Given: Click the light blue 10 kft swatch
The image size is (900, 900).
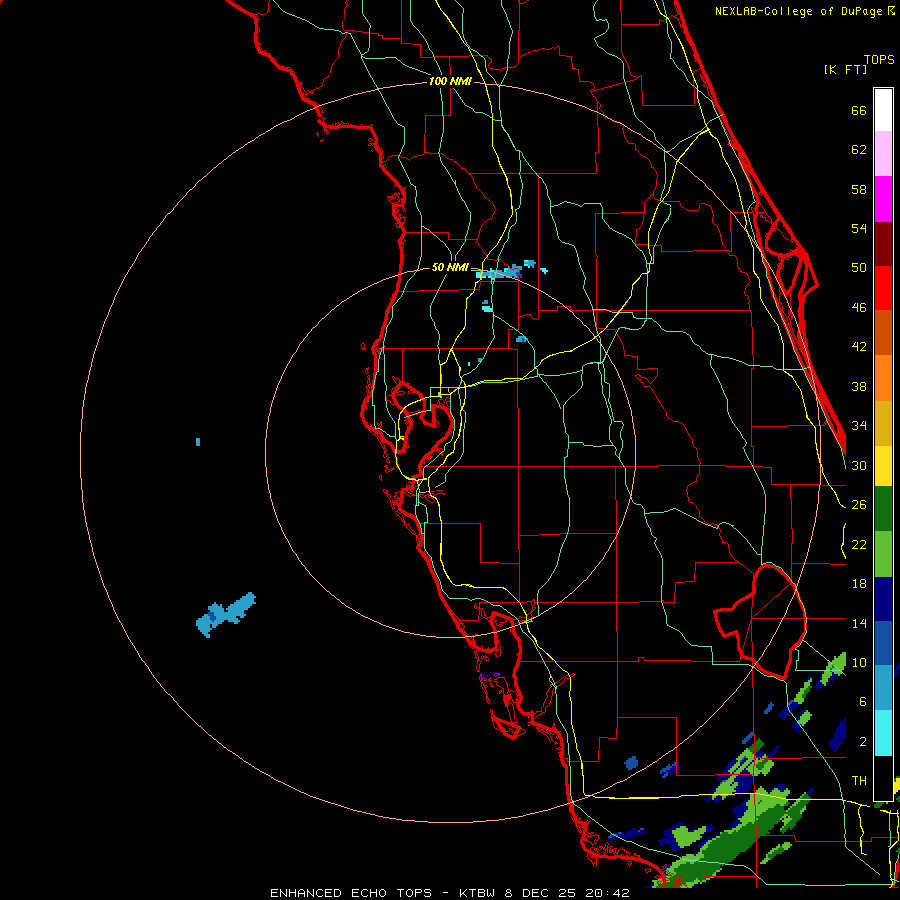Looking at the screenshot, I should coord(883,687).
